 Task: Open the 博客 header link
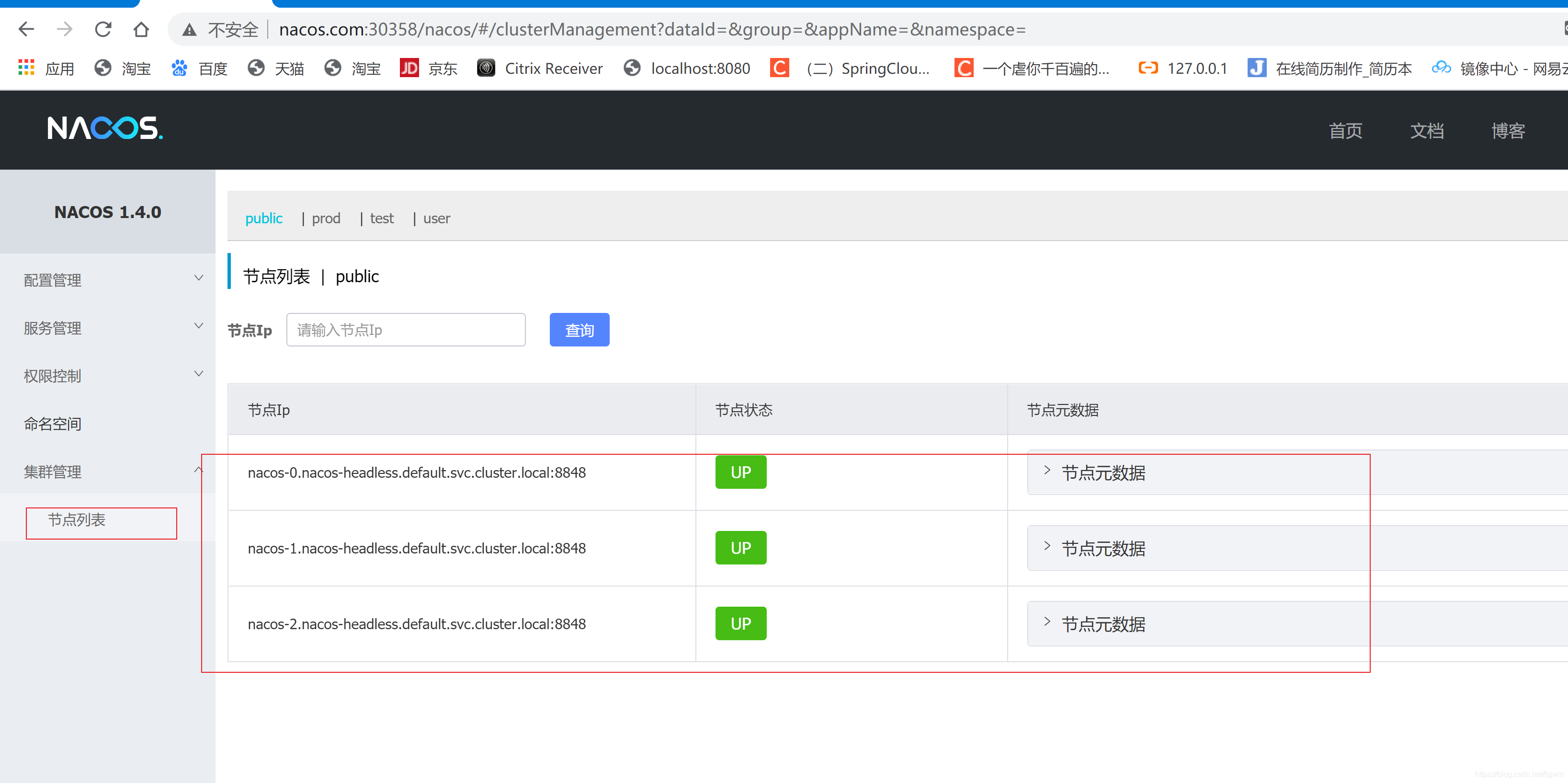tap(1508, 131)
